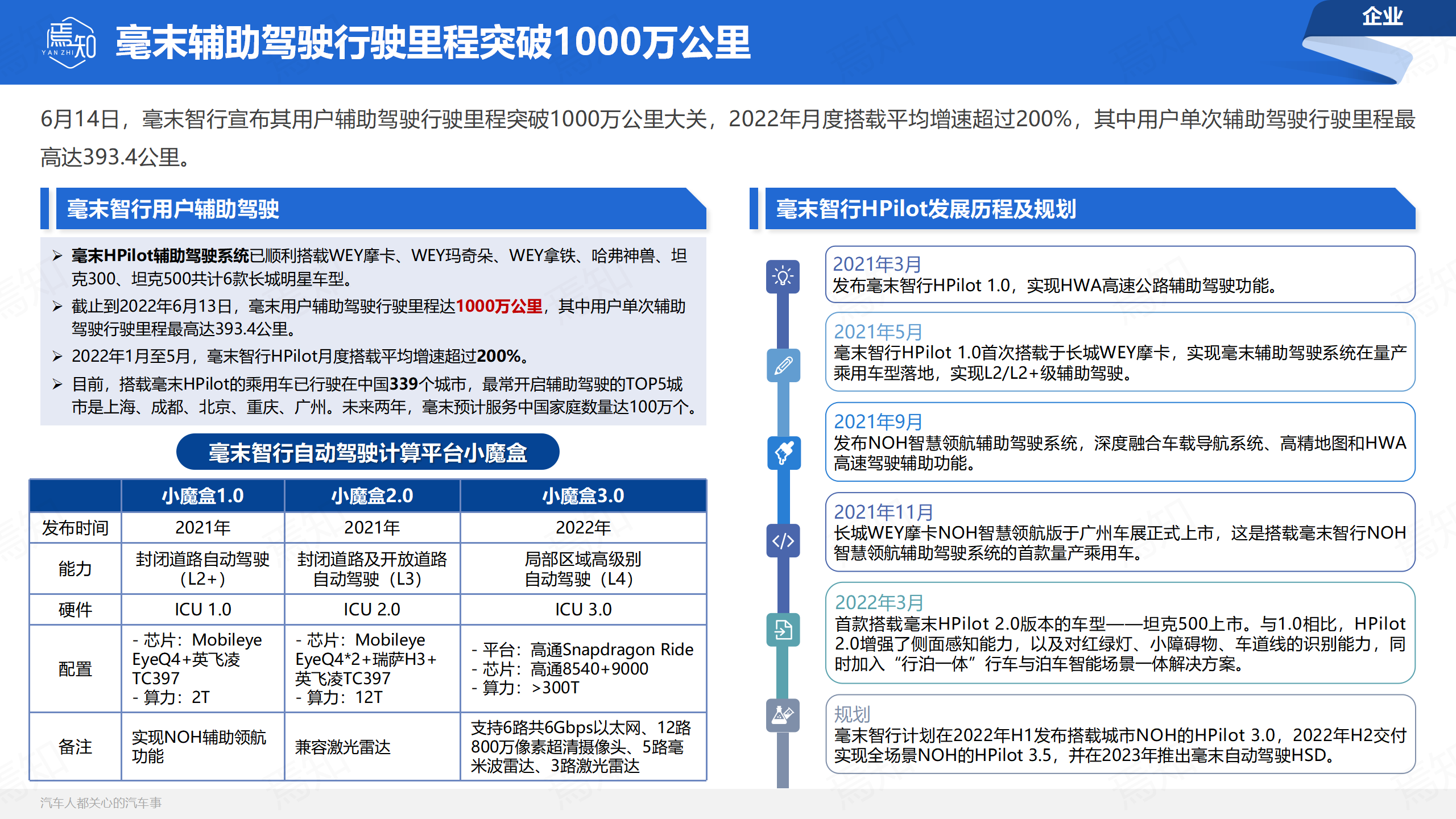Click the date heading 2021年11月
Screen dimensions: 1456x819
tap(883, 512)
